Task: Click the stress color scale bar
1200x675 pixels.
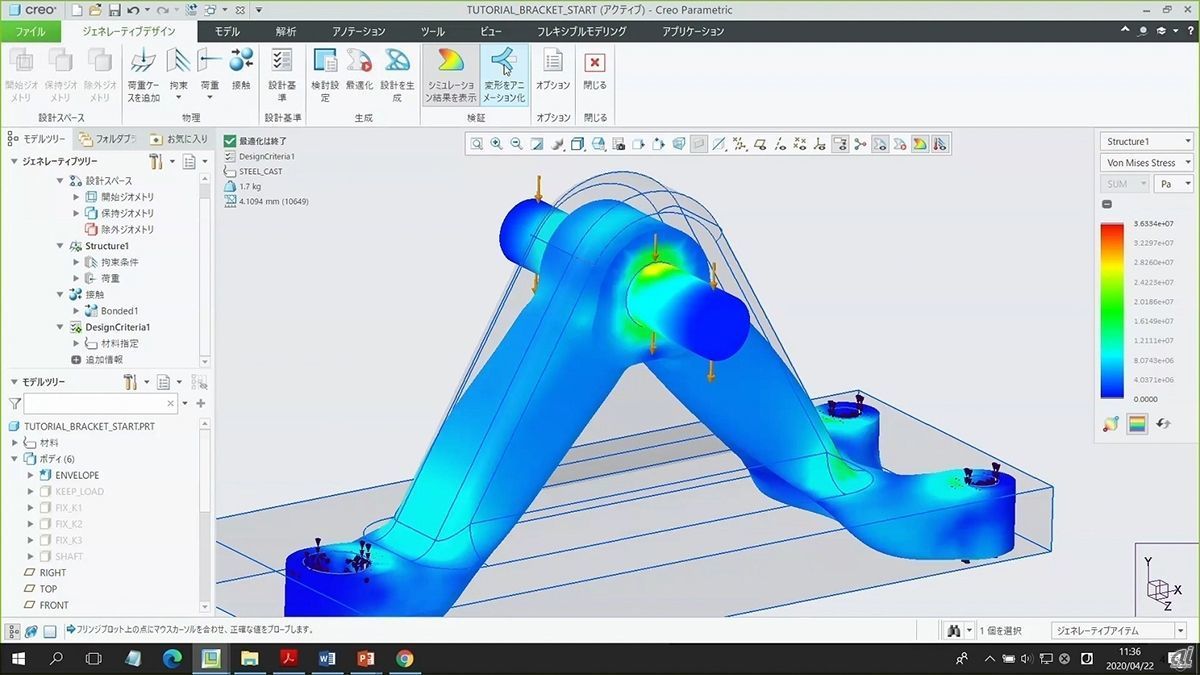Action: (1112, 310)
